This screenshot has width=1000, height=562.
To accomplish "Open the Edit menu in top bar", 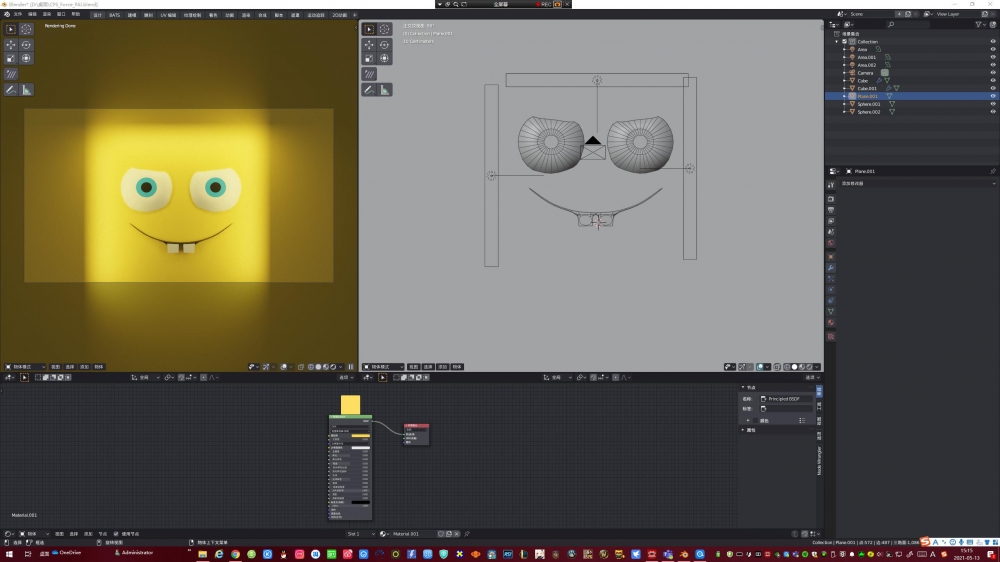I will point(33,14).
